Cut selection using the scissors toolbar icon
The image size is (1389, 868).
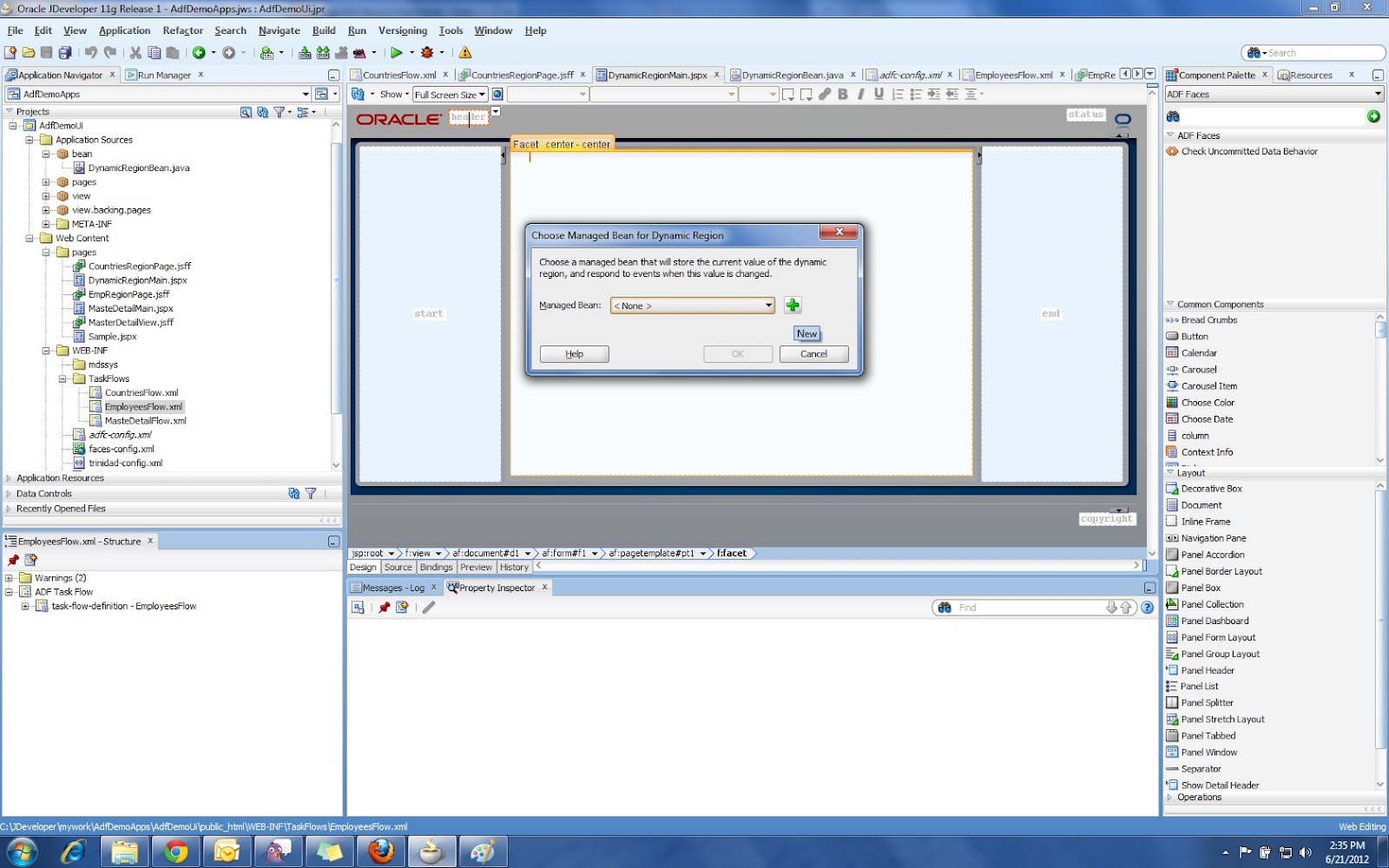[135, 52]
